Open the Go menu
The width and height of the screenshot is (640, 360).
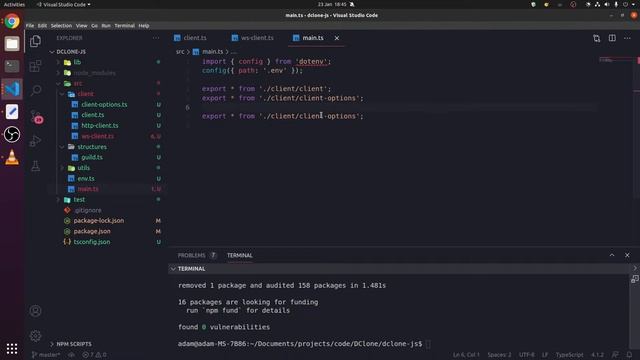point(94,26)
